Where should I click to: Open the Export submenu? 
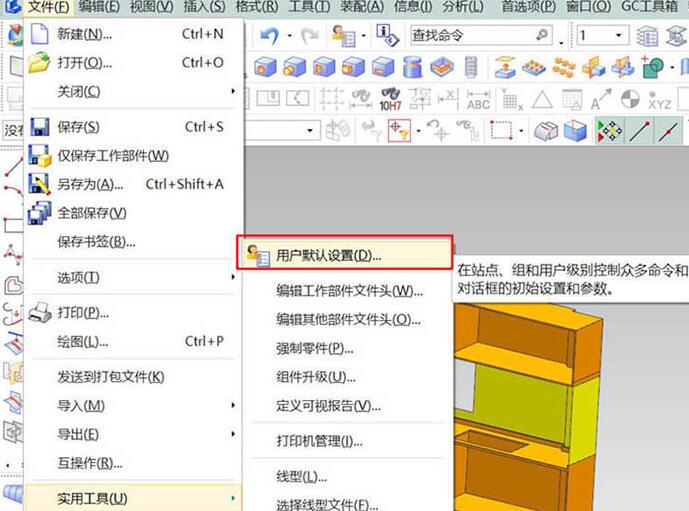[233, 434]
